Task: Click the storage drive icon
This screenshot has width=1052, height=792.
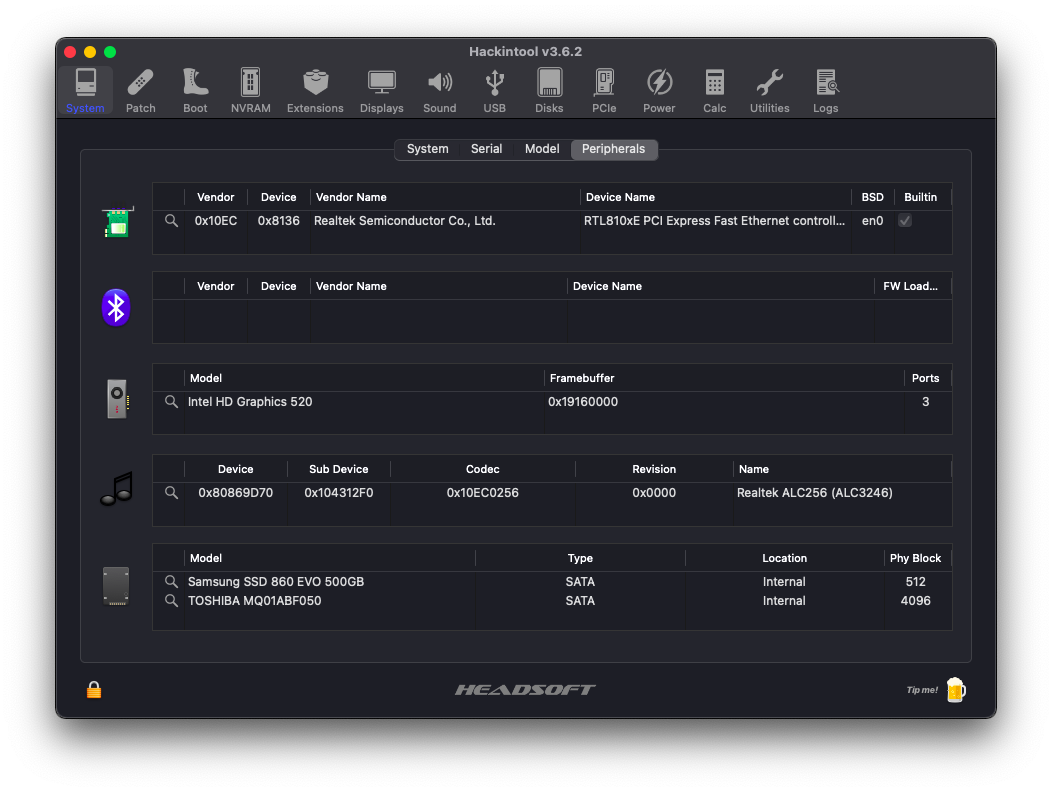Action: coord(116,586)
